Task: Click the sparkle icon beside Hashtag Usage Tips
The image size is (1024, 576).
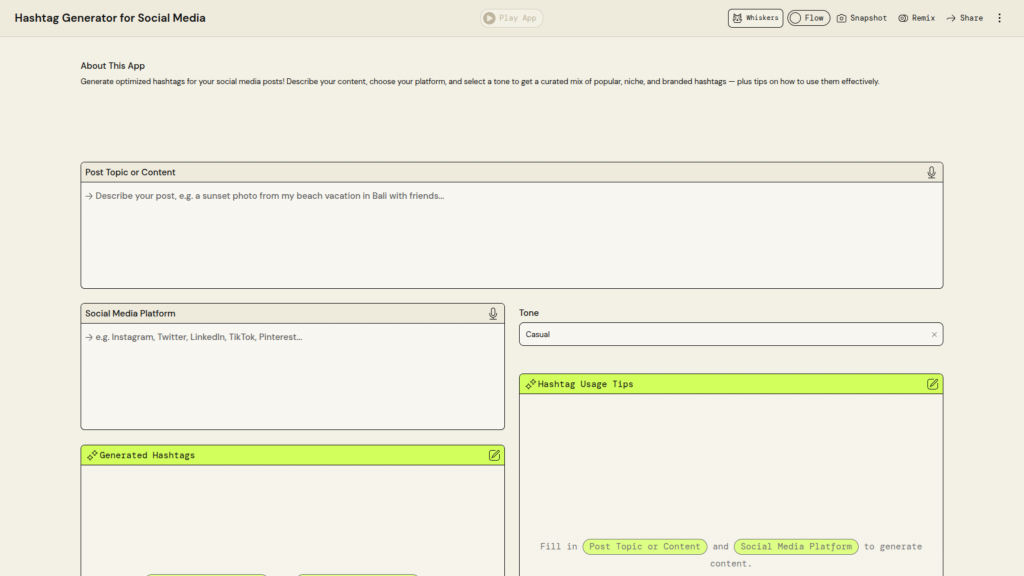Action: click(x=530, y=384)
